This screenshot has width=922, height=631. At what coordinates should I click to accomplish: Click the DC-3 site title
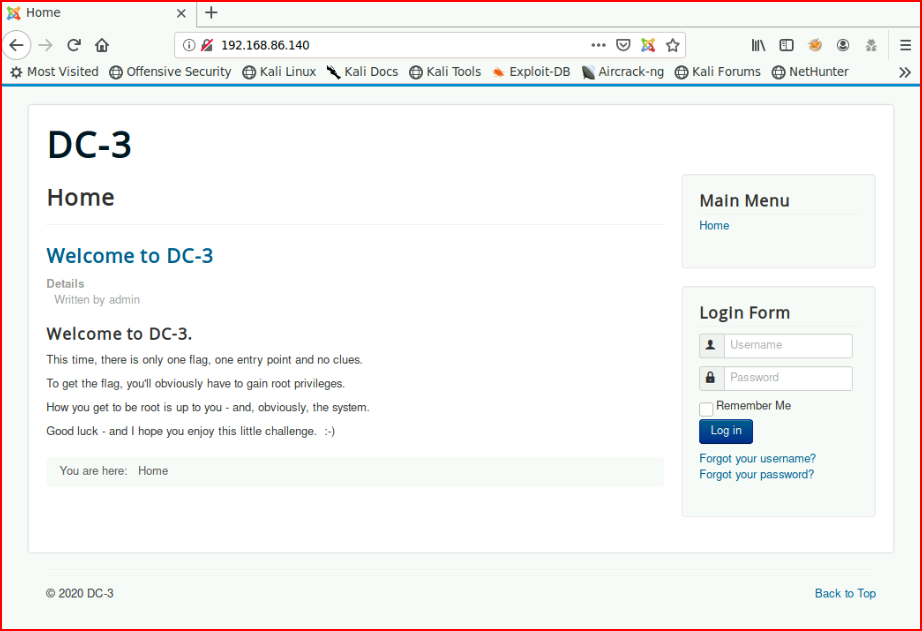click(x=89, y=144)
